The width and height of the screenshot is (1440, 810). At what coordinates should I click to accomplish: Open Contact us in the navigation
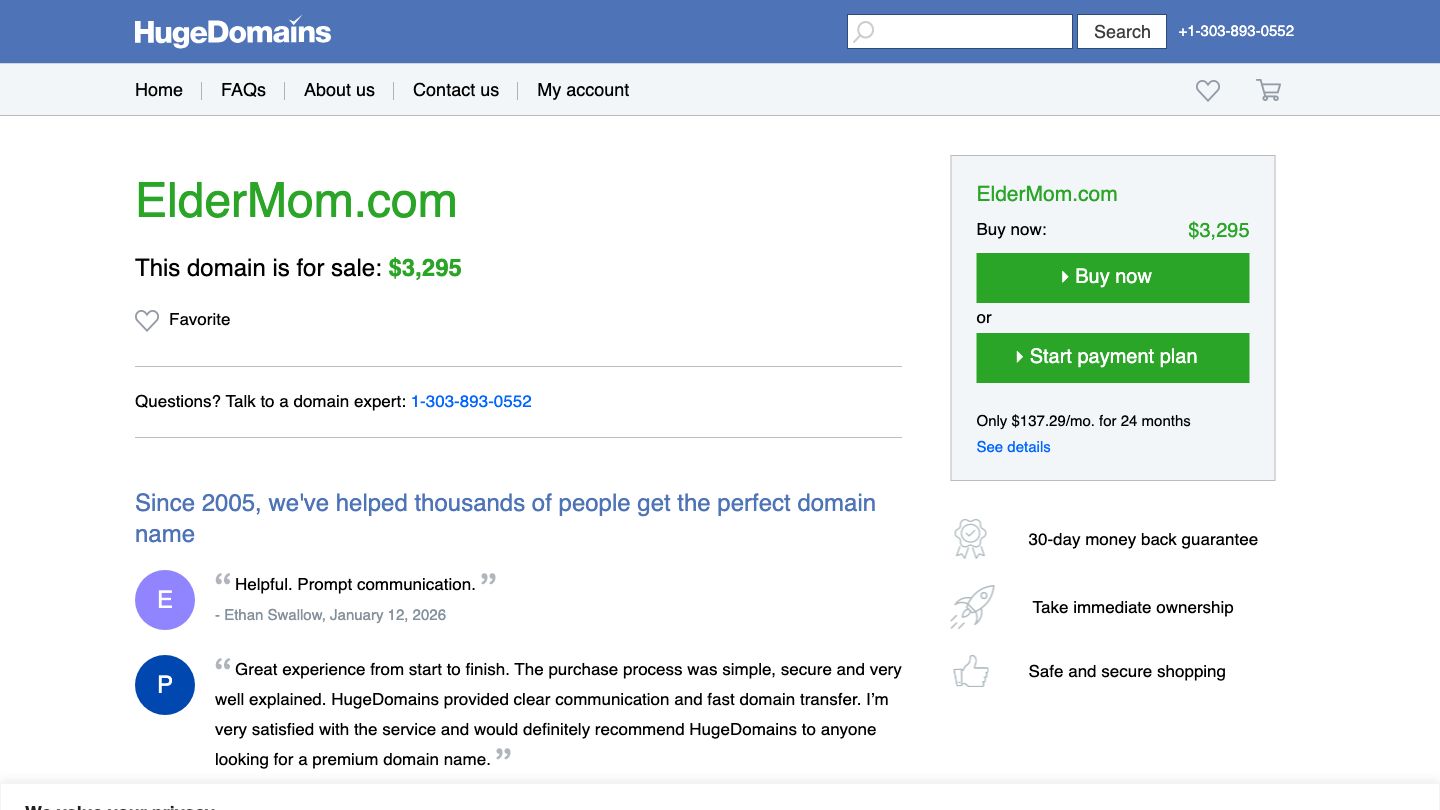tap(456, 90)
